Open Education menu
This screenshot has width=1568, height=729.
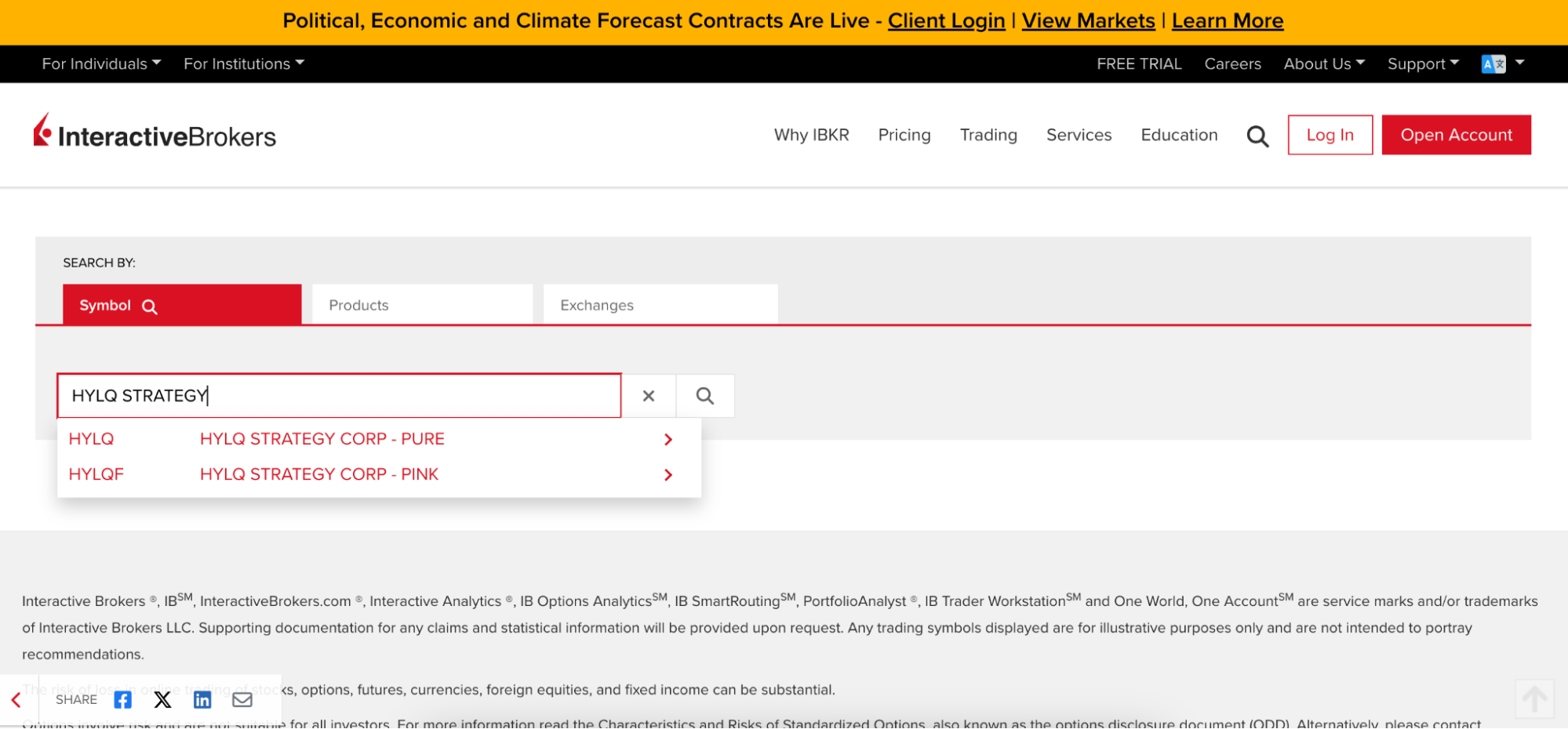(1179, 135)
